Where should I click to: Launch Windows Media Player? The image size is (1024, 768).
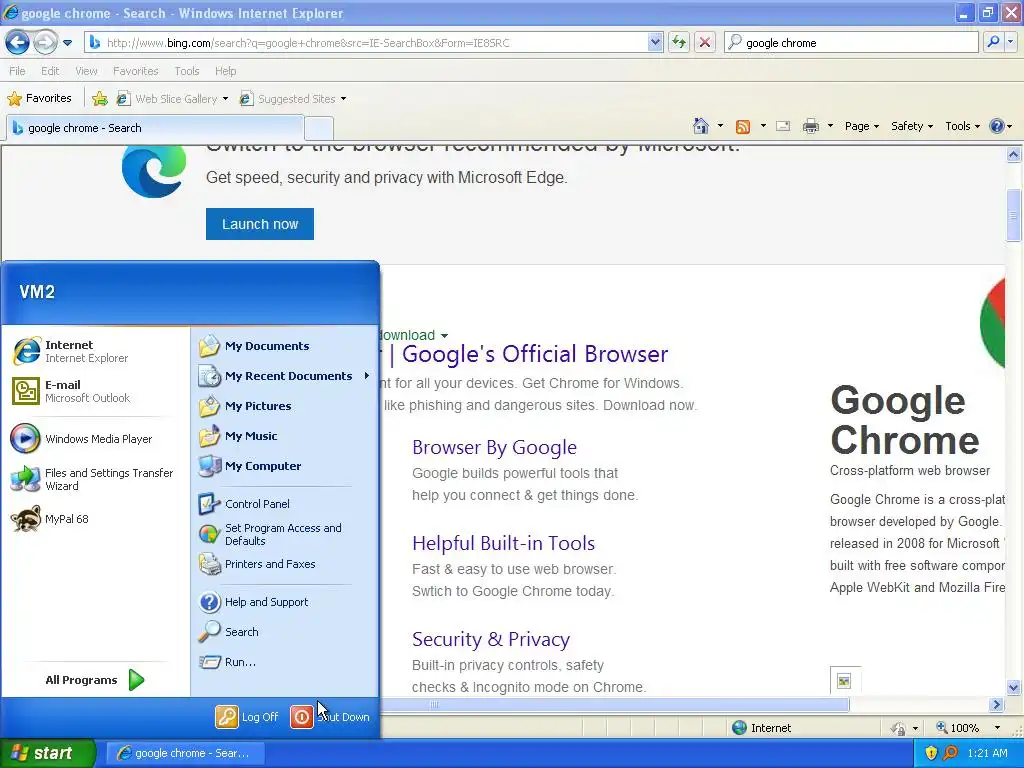pyautogui.click(x=95, y=439)
